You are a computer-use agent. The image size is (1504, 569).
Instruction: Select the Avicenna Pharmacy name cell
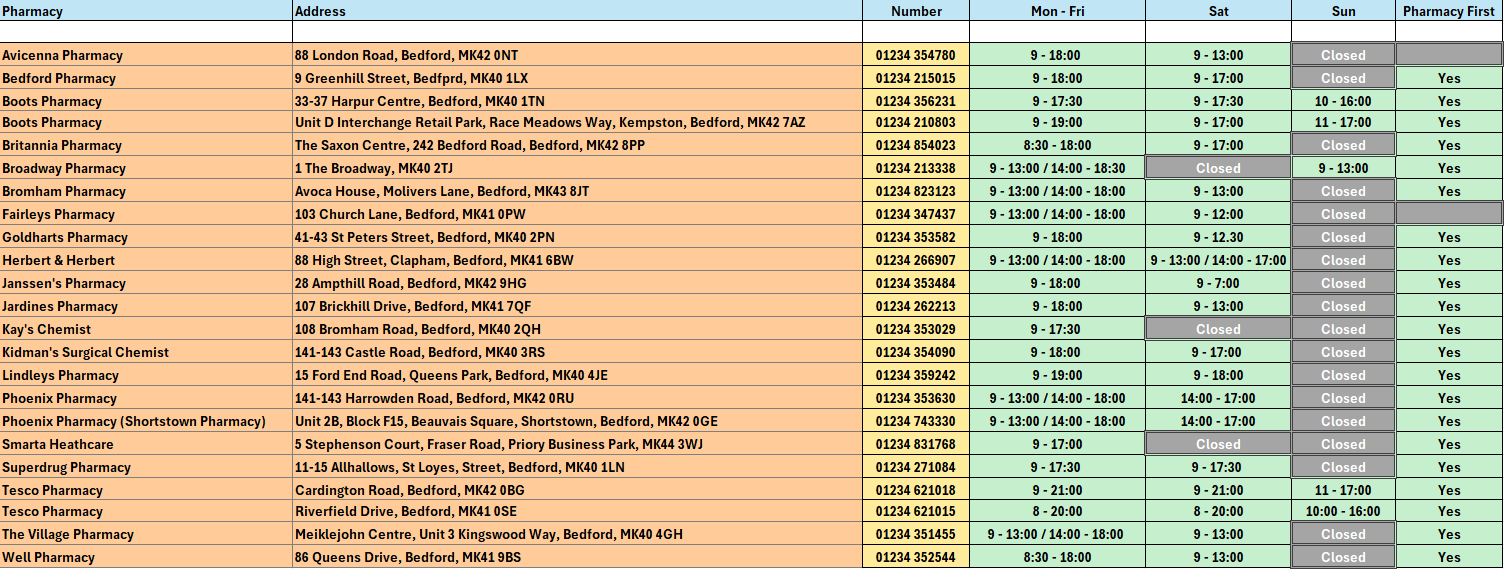(x=146, y=55)
